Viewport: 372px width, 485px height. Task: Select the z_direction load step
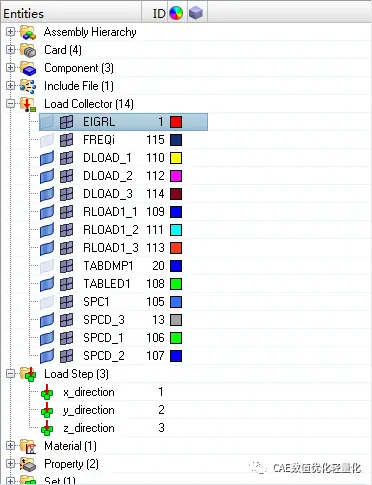(x=89, y=428)
